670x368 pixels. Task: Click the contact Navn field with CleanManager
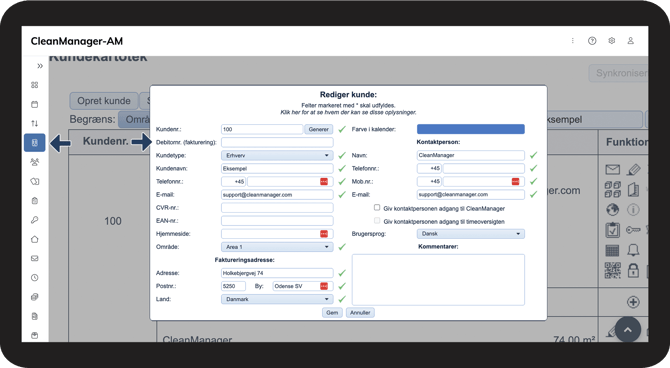(x=470, y=155)
